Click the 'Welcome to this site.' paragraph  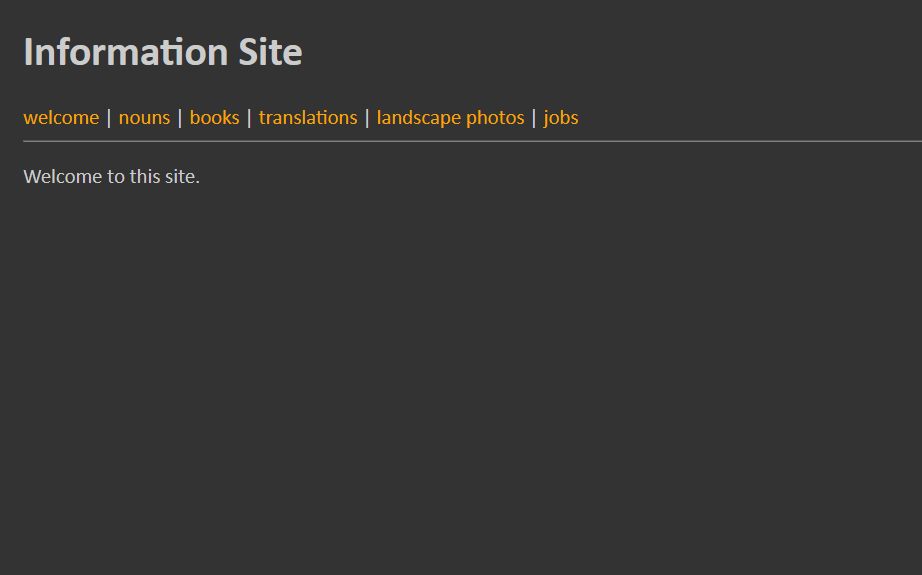(x=112, y=176)
